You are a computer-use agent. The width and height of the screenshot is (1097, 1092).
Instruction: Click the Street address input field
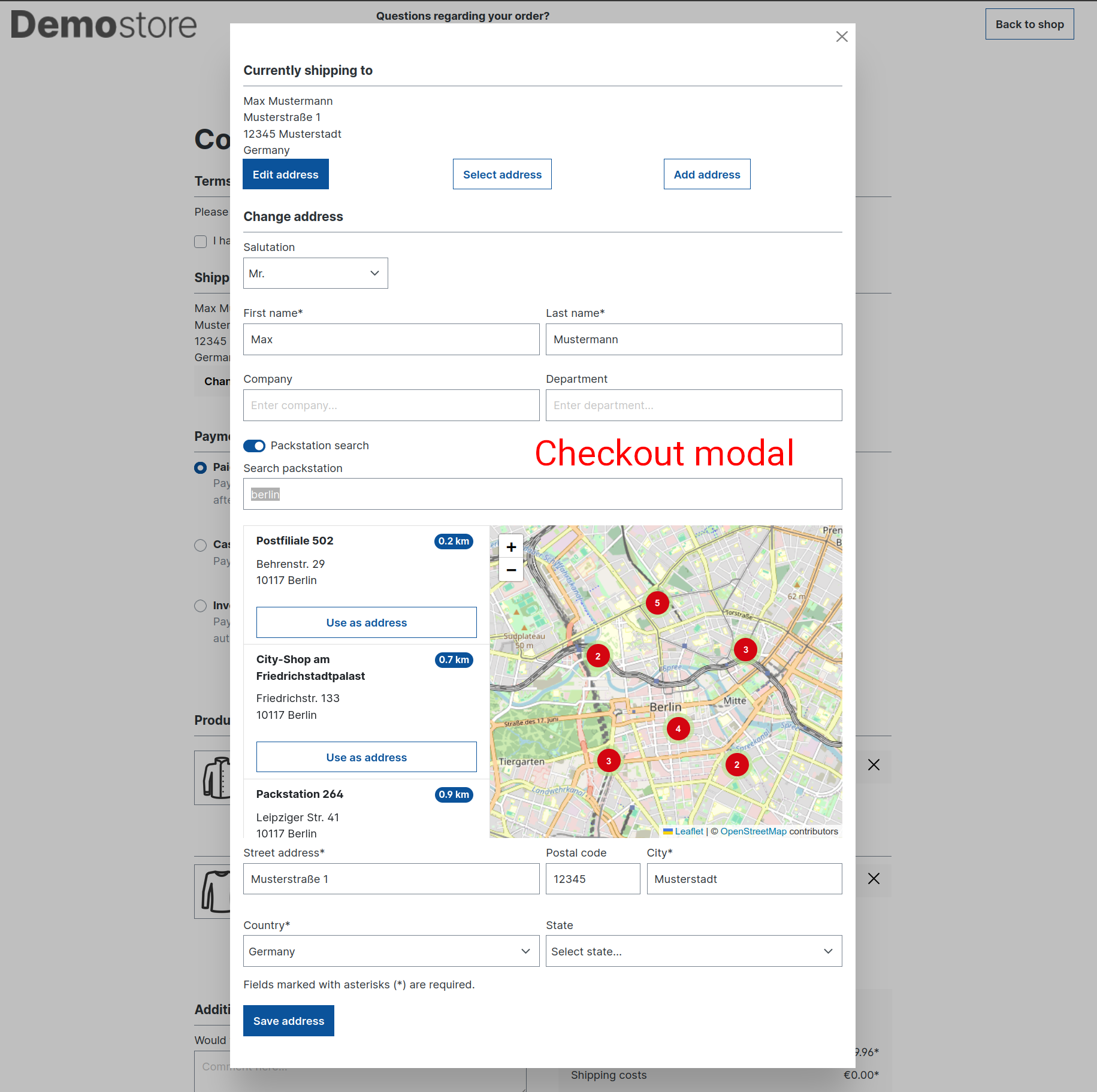pos(391,879)
